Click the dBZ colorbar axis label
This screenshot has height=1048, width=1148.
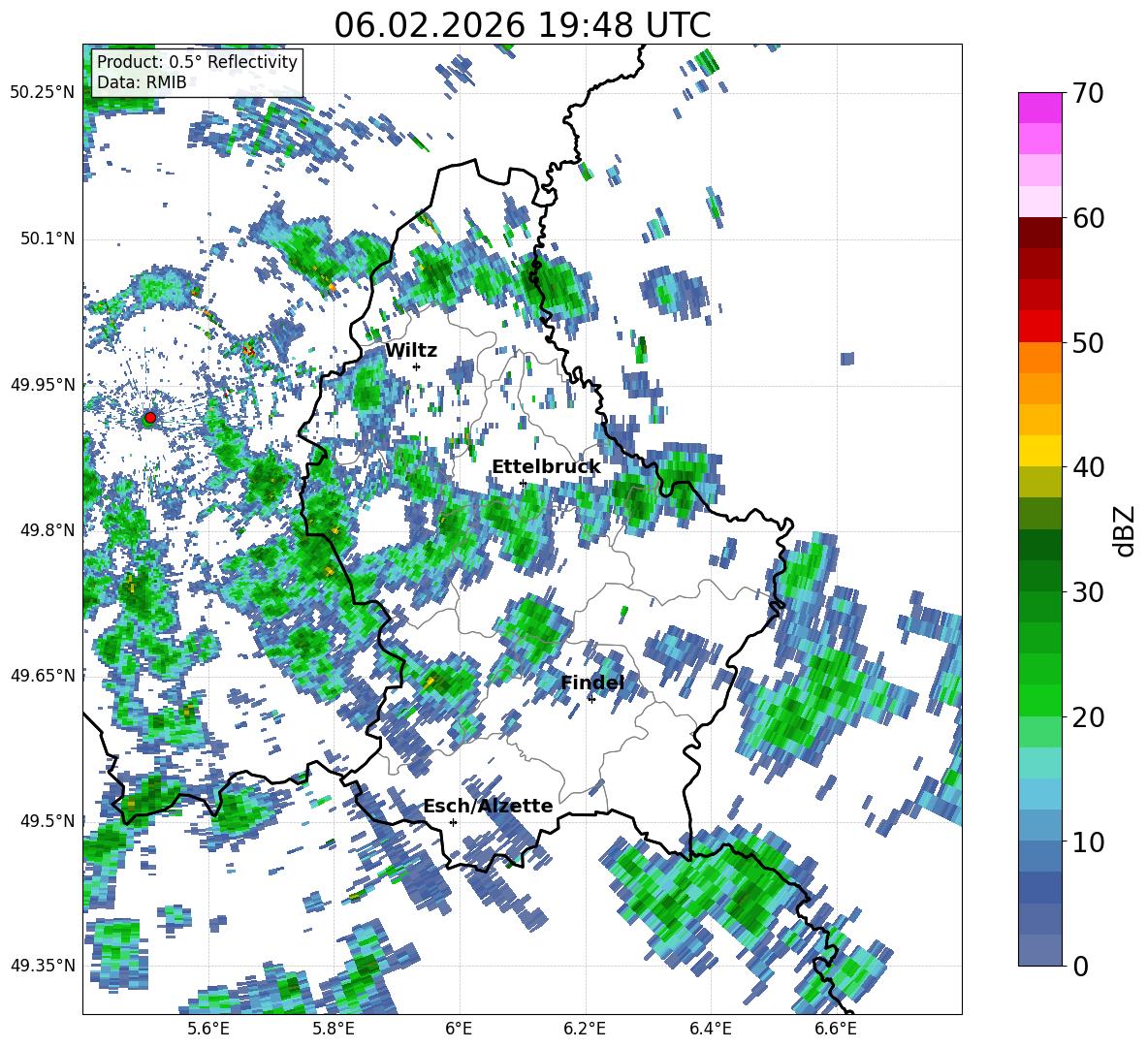coord(1126,530)
